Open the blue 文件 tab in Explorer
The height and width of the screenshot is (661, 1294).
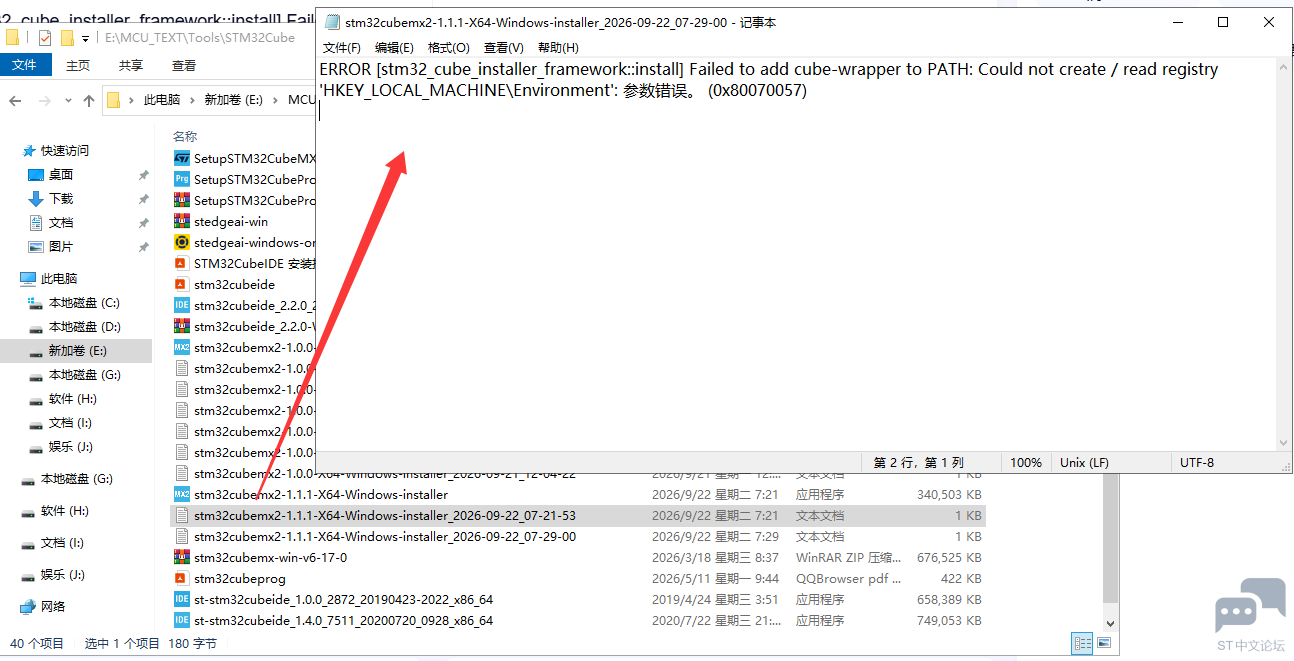25,65
